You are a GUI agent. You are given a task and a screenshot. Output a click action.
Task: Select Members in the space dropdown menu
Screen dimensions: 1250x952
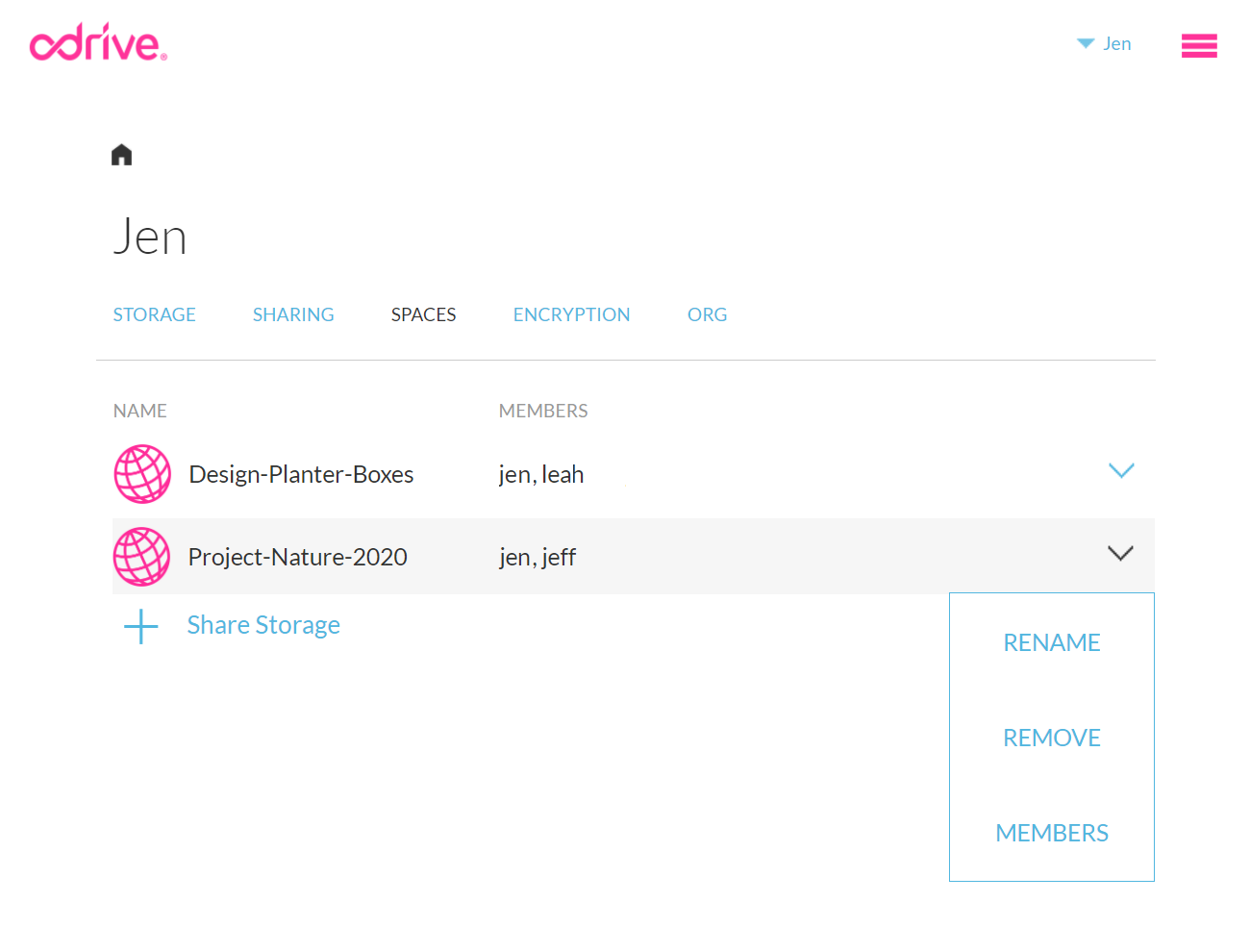pyautogui.click(x=1051, y=833)
